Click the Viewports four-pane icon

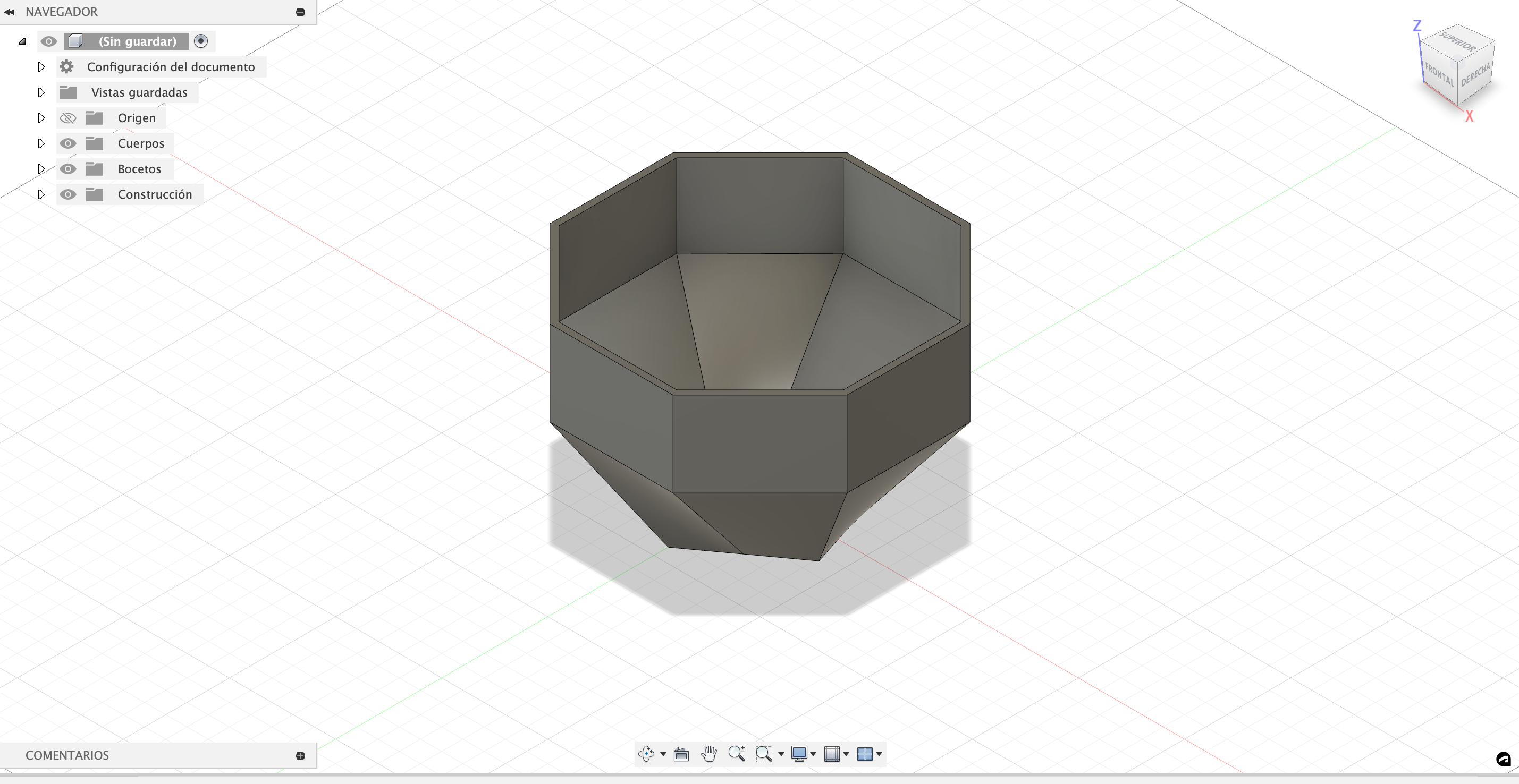click(864, 754)
